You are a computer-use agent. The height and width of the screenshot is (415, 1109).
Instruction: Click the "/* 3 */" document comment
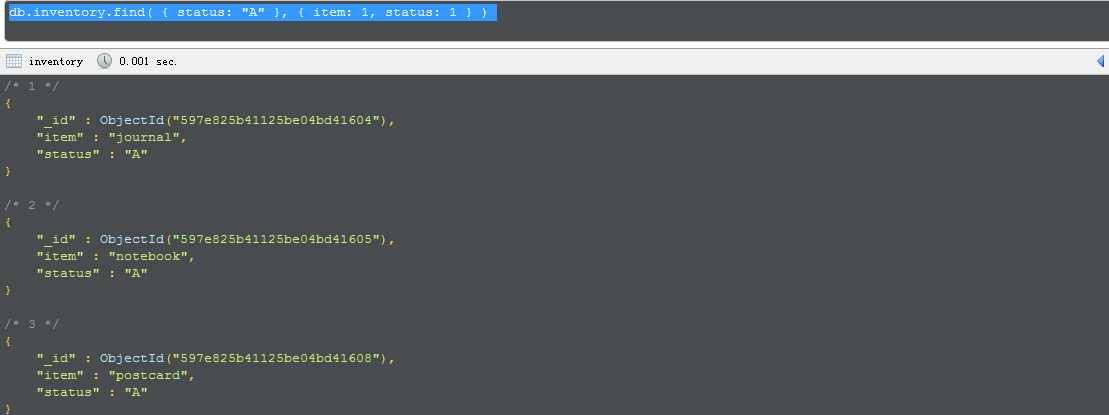click(31, 324)
